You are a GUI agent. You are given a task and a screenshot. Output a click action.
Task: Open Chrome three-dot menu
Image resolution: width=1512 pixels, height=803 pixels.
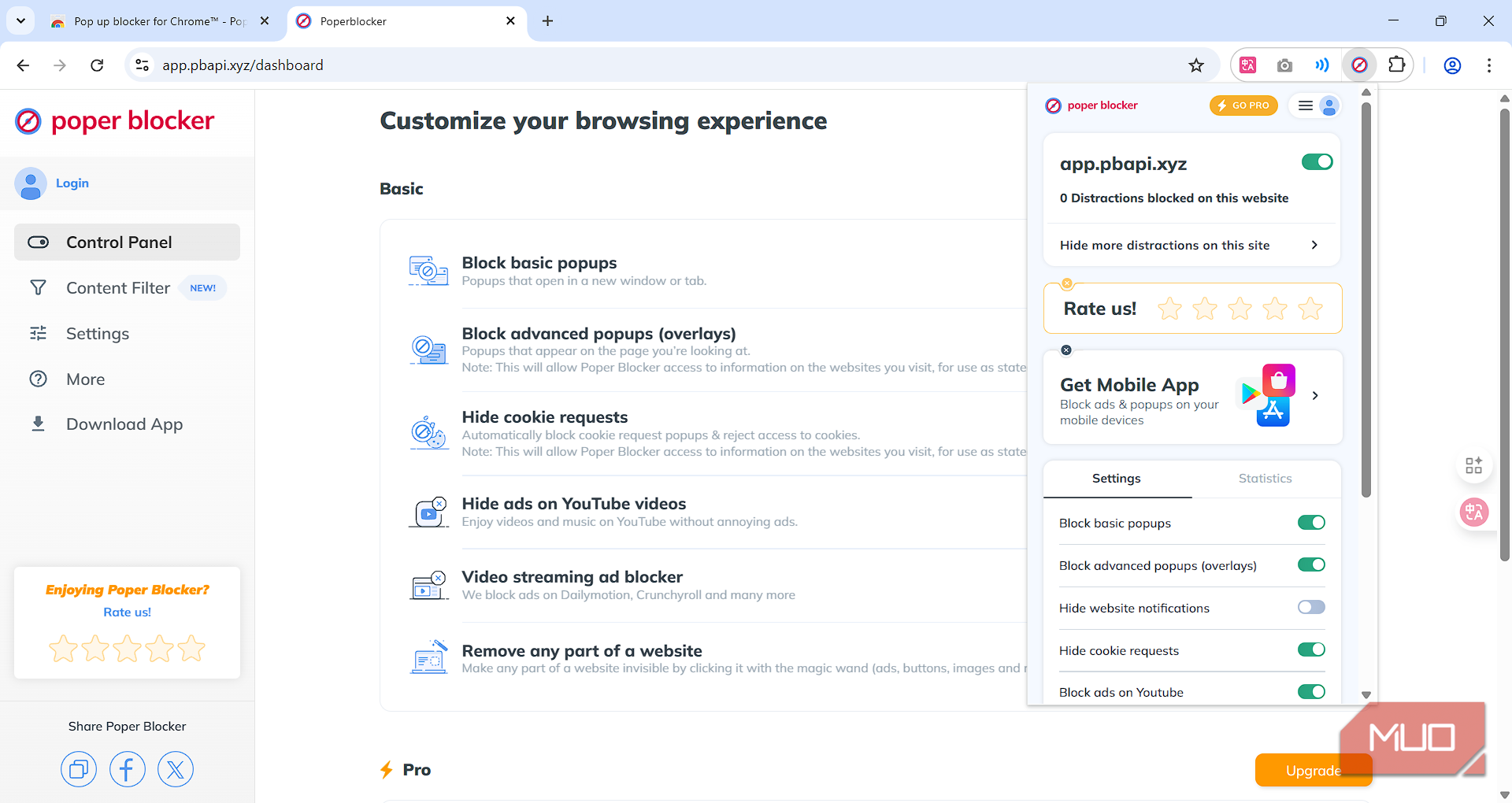1488,65
